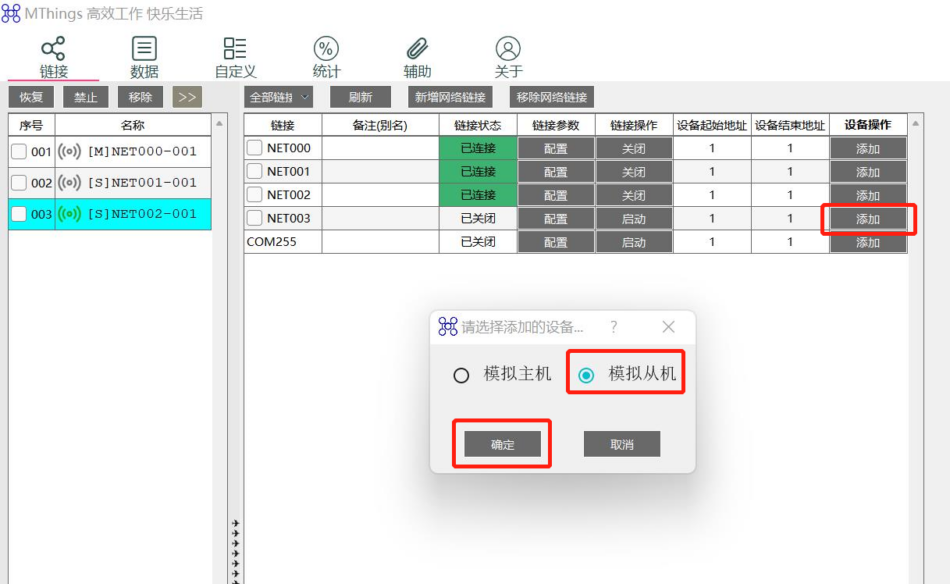Switch to the 数据 tab
The width and height of the screenshot is (950, 584).
[144, 58]
